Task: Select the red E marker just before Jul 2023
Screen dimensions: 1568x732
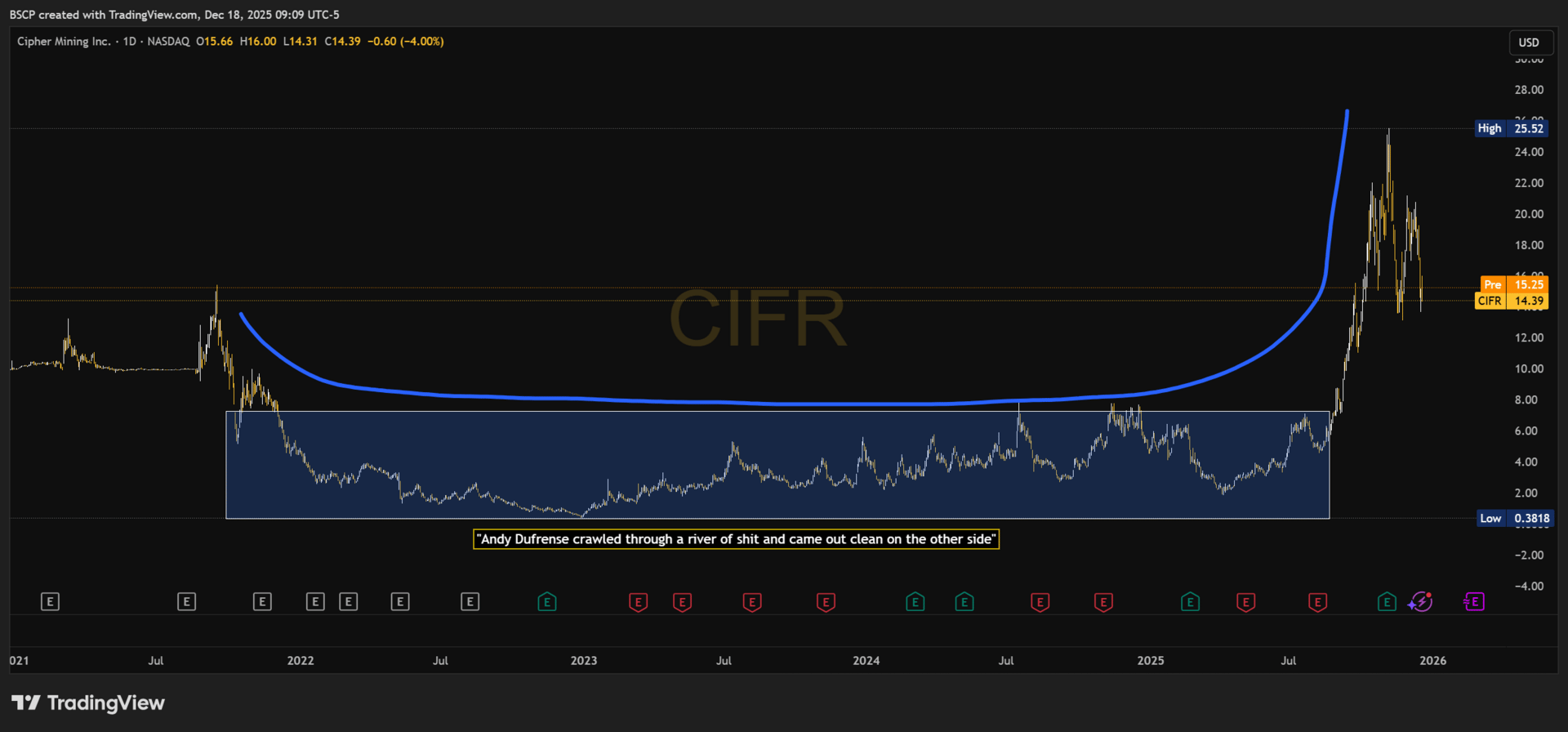Action: (x=682, y=602)
